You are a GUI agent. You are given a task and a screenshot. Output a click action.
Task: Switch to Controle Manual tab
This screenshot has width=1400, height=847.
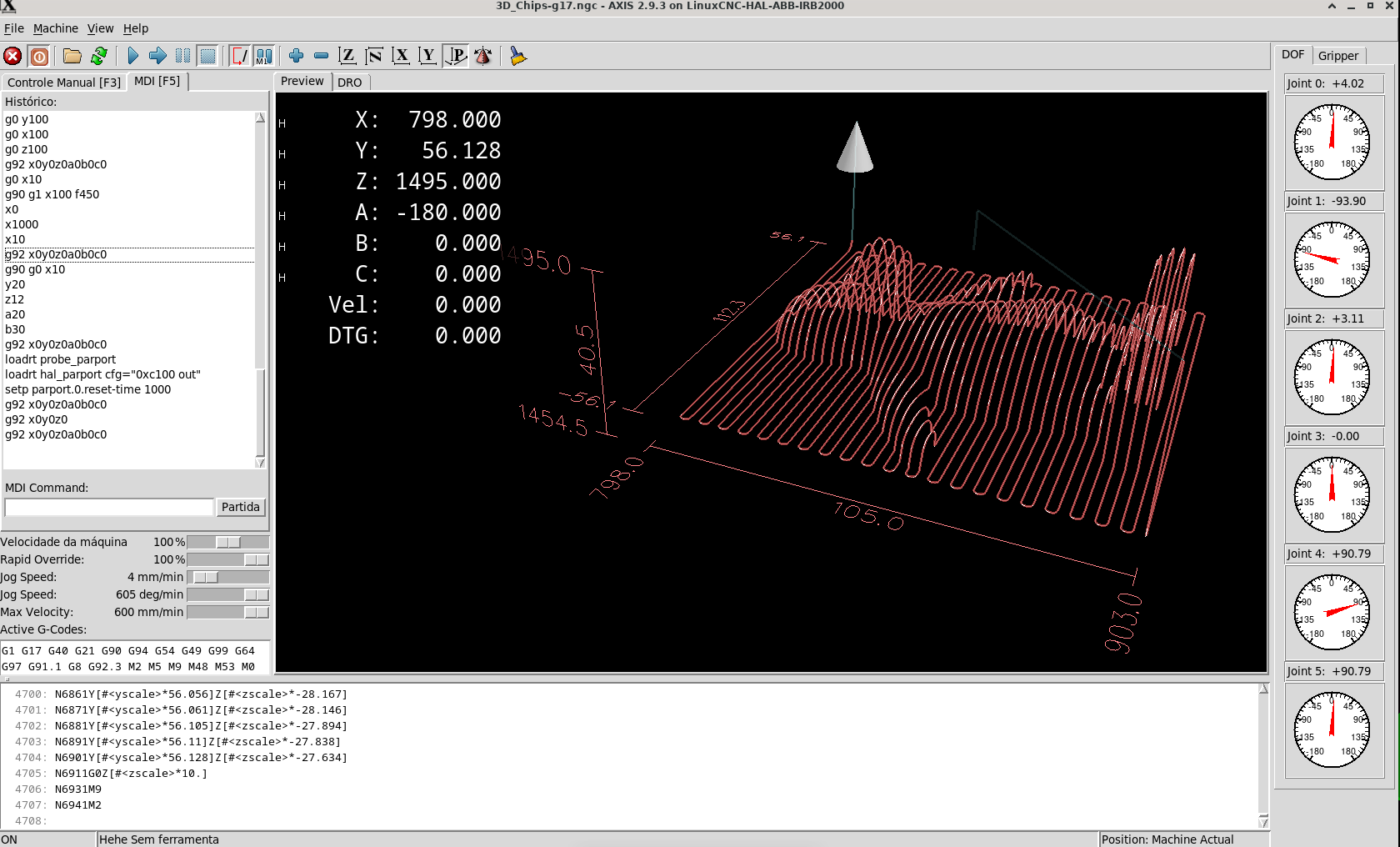pyautogui.click(x=64, y=83)
